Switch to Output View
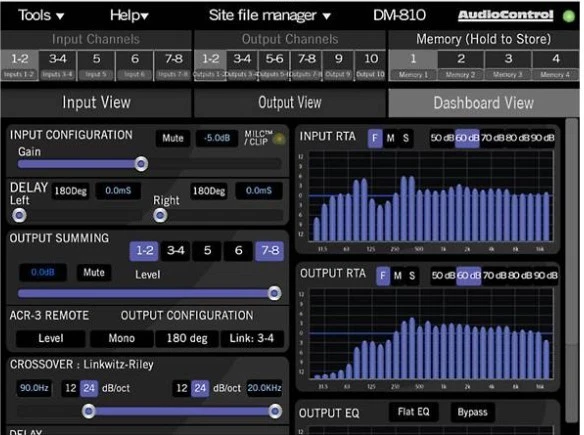 pyautogui.click(x=290, y=102)
